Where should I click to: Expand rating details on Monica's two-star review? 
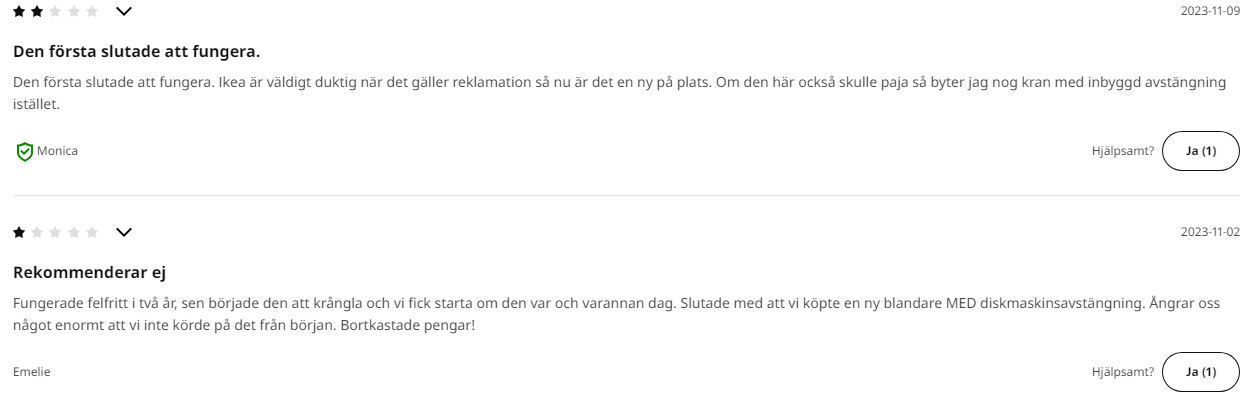click(x=124, y=11)
